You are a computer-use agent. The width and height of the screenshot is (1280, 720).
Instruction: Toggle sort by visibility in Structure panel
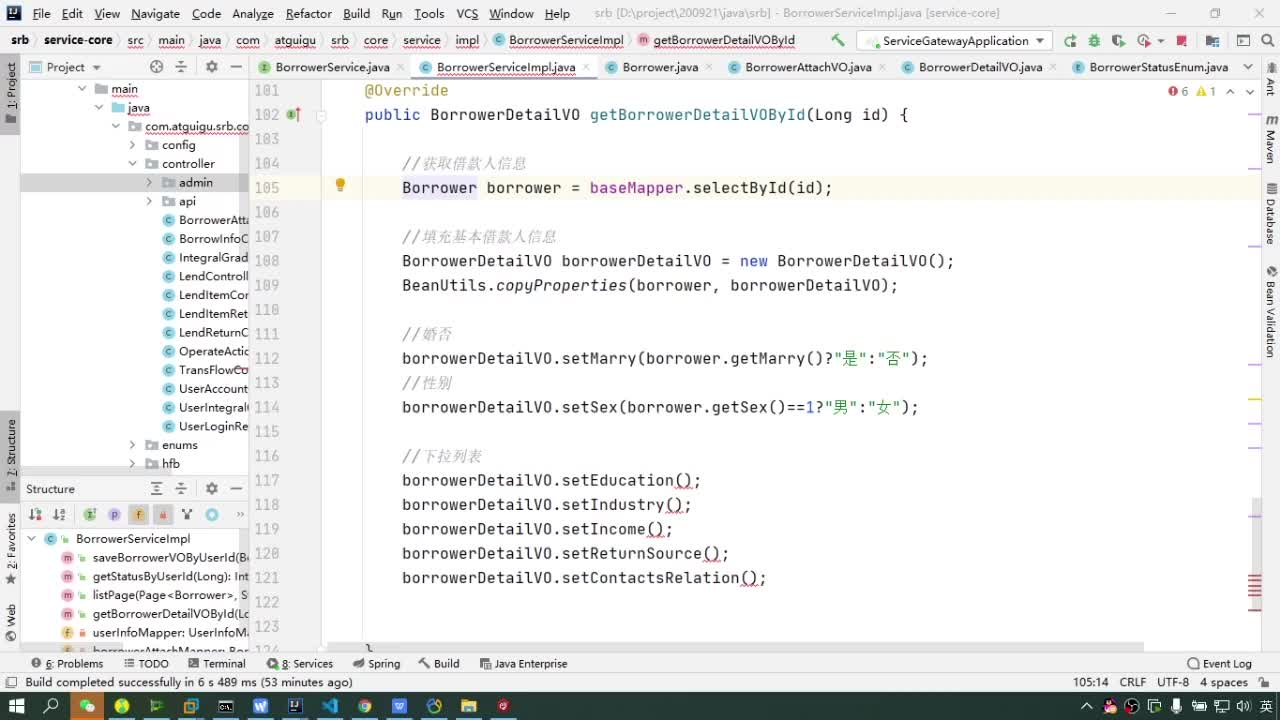[36, 515]
